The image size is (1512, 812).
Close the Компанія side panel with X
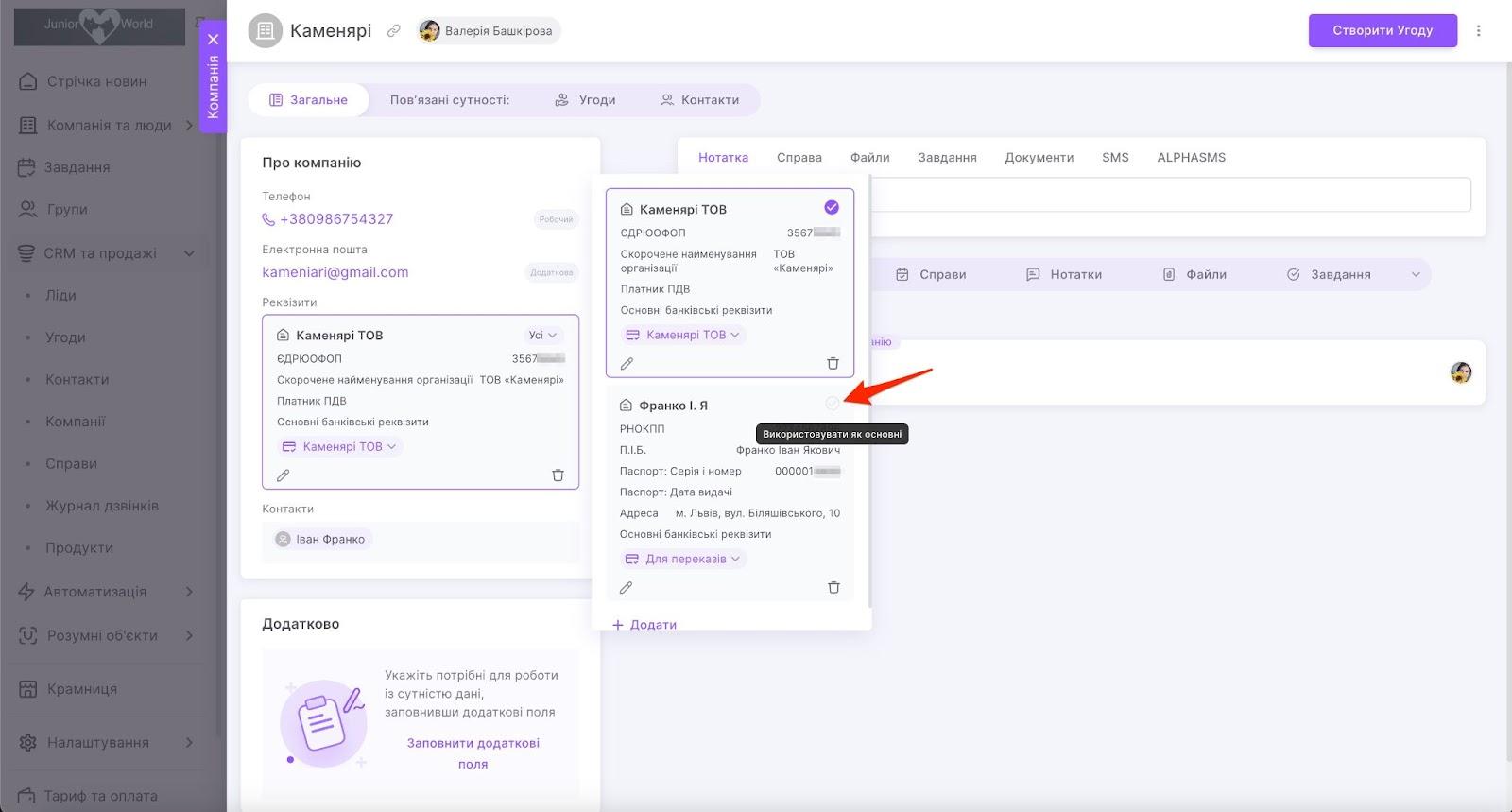point(214,40)
